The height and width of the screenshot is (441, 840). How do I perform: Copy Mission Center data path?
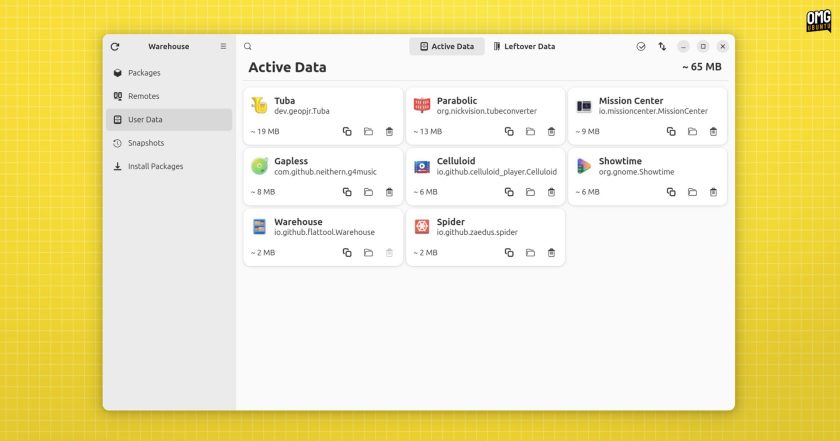click(x=671, y=131)
